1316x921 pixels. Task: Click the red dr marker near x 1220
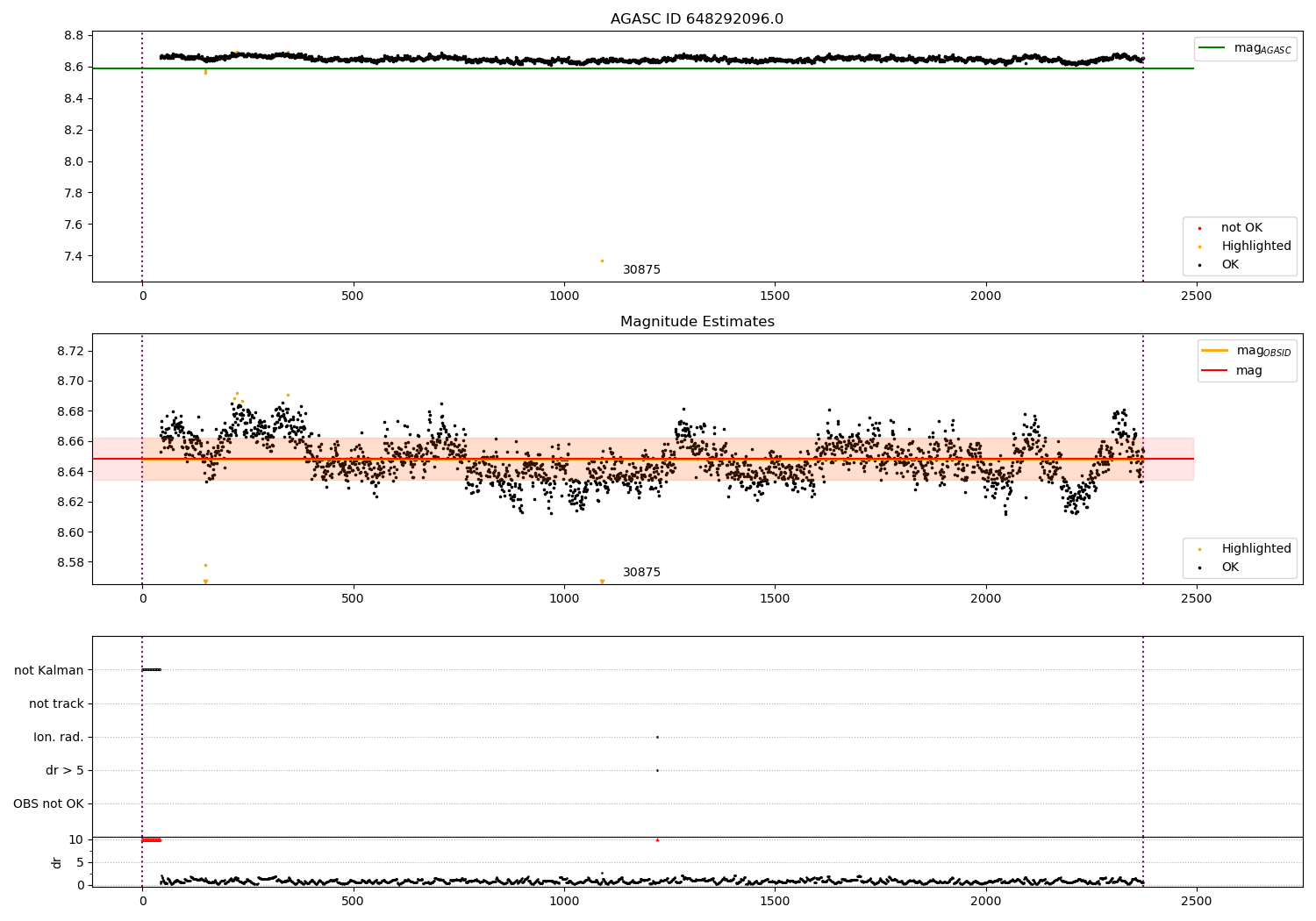pyautogui.click(x=657, y=839)
